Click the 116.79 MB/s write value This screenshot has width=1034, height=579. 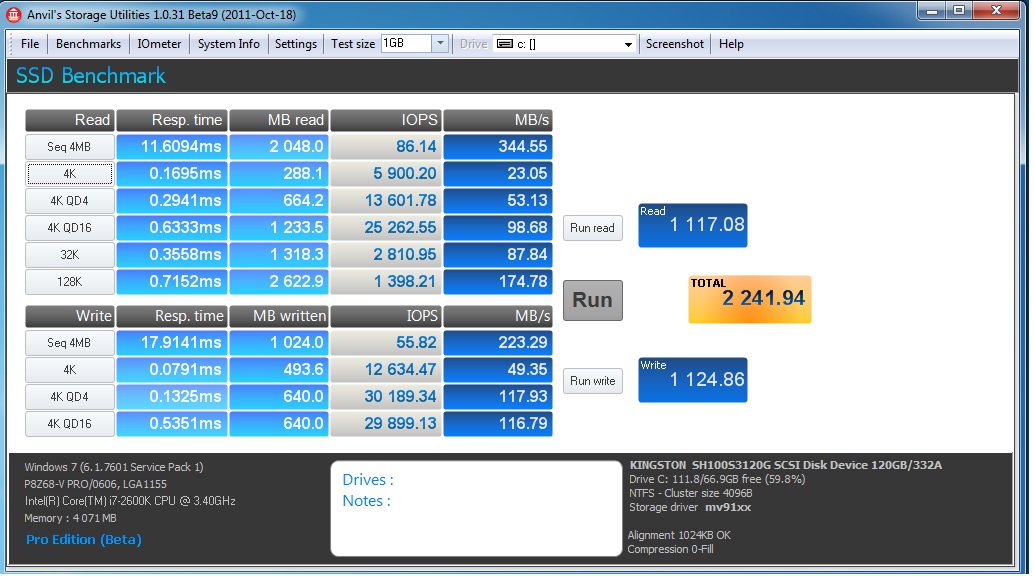click(498, 425)
